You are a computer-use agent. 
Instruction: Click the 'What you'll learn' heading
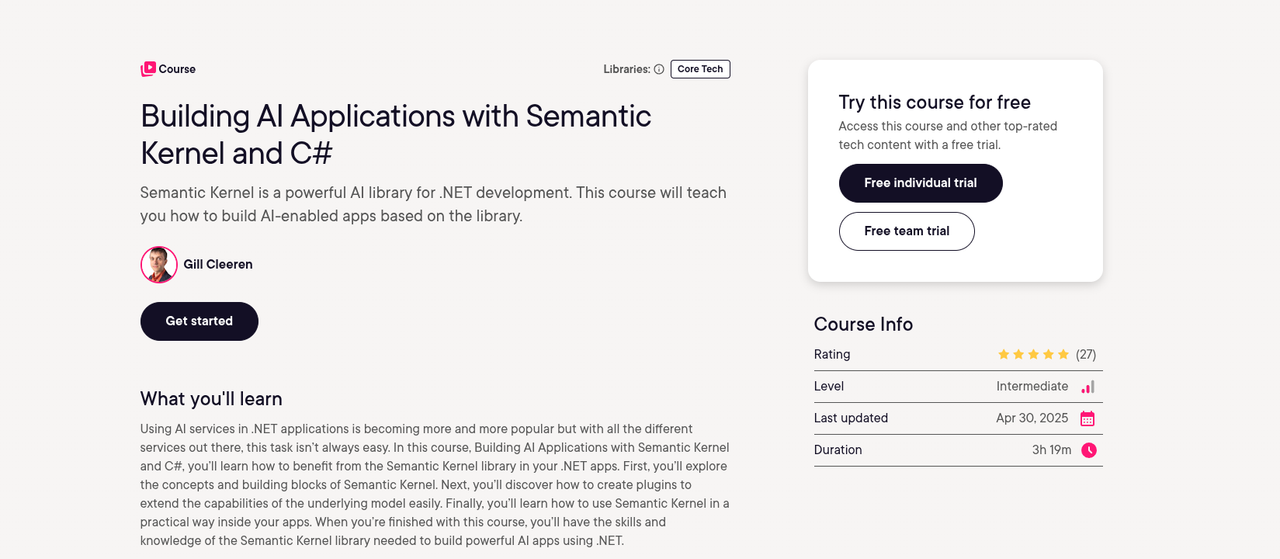(211, 399)
